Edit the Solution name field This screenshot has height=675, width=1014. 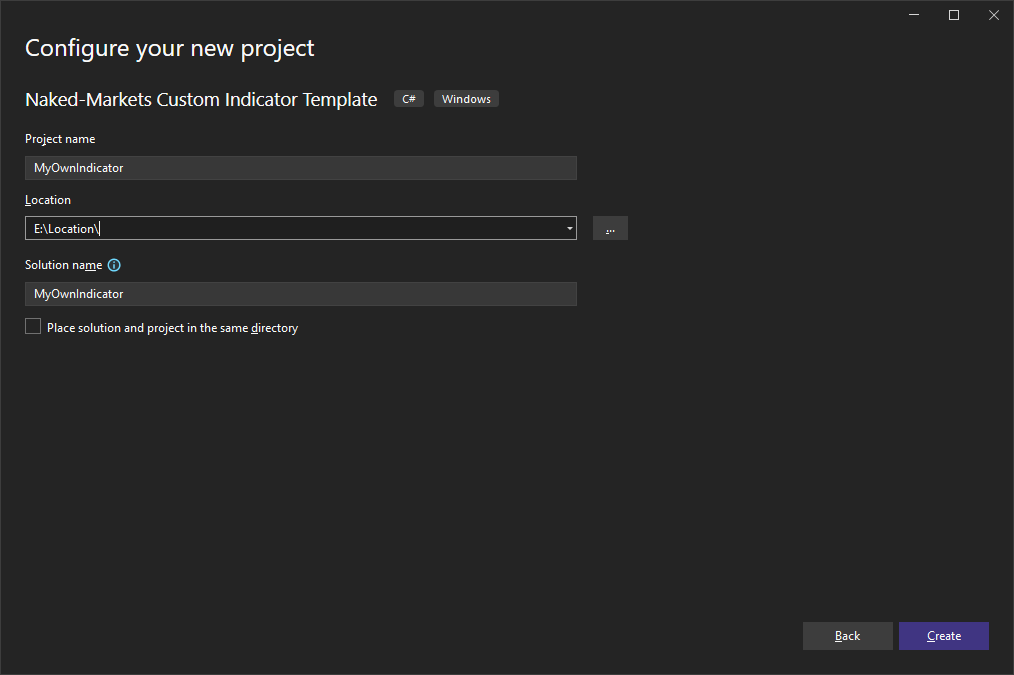tap(301, 294)
